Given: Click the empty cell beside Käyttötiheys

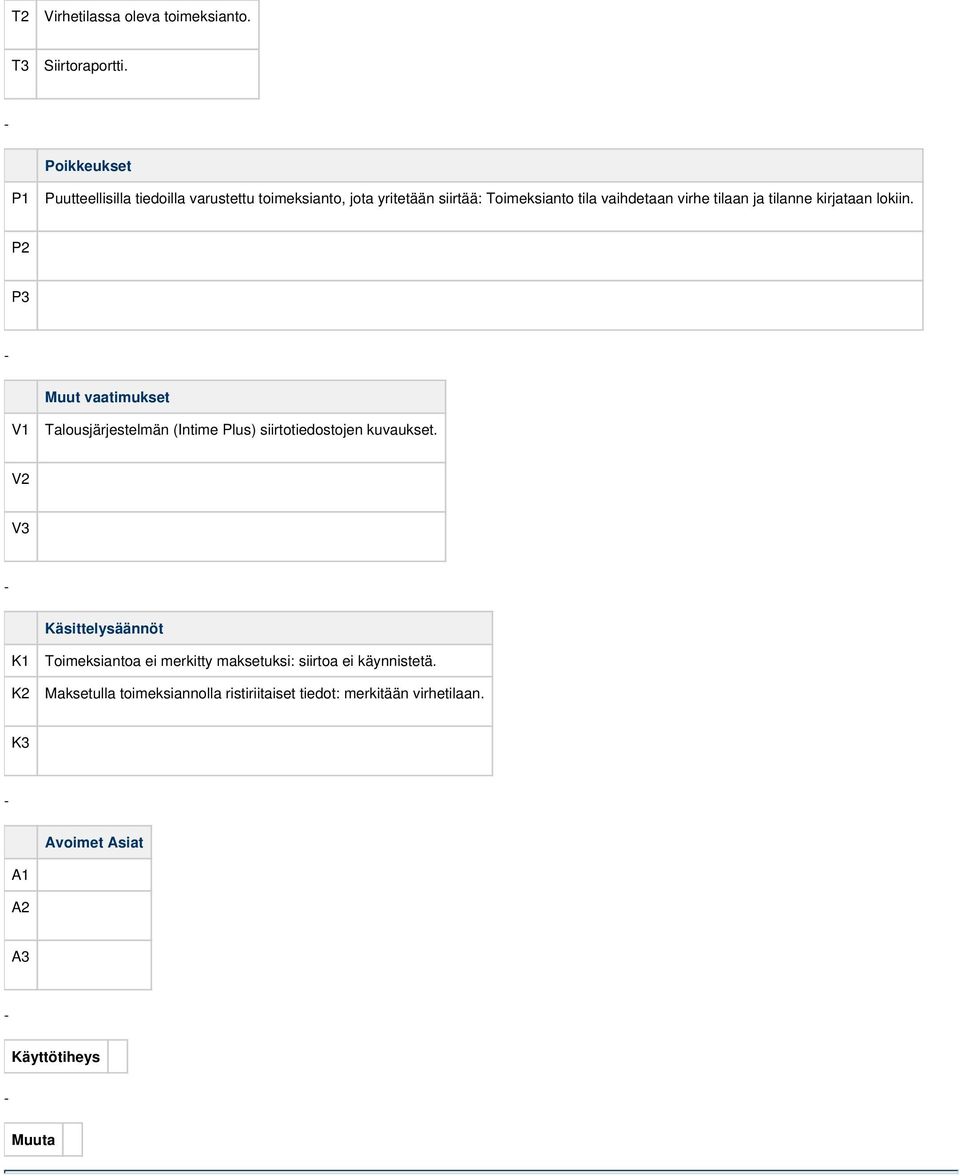Looking at the screenshot, I should (118, 1057).
